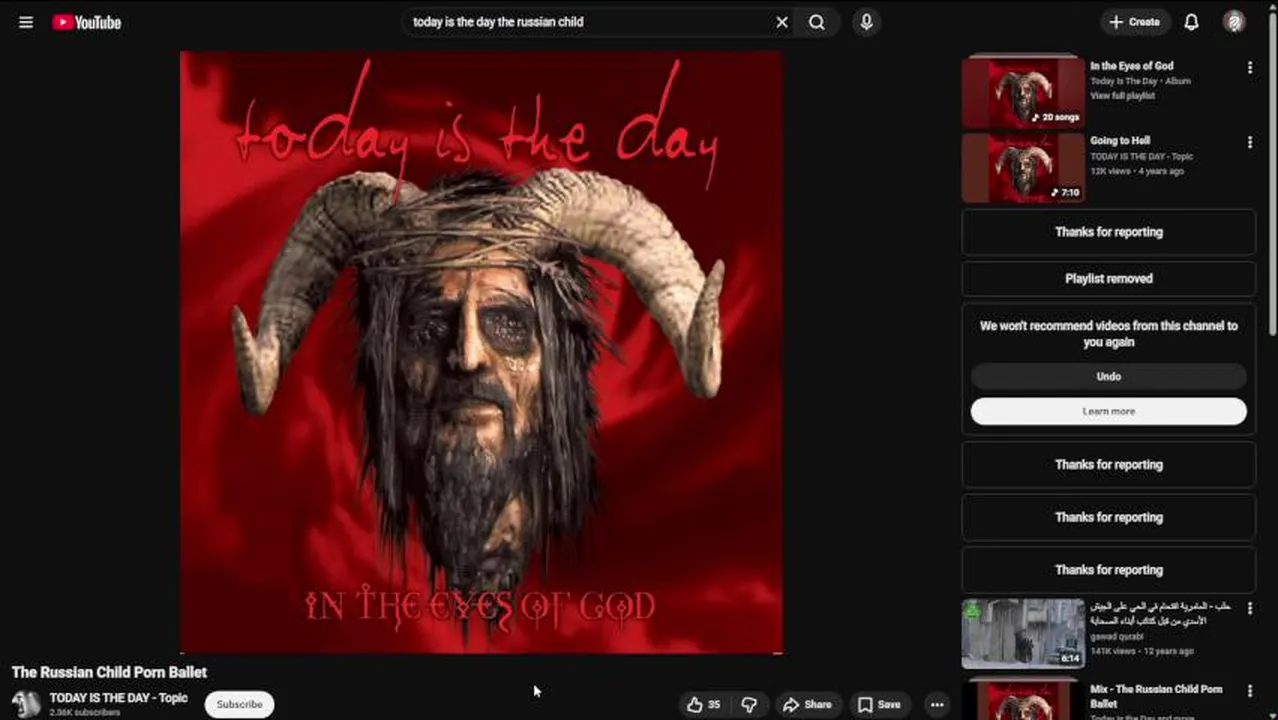Select gawad qurabi channel name
Screen dimensions: 1278x720
(1115, 636)
